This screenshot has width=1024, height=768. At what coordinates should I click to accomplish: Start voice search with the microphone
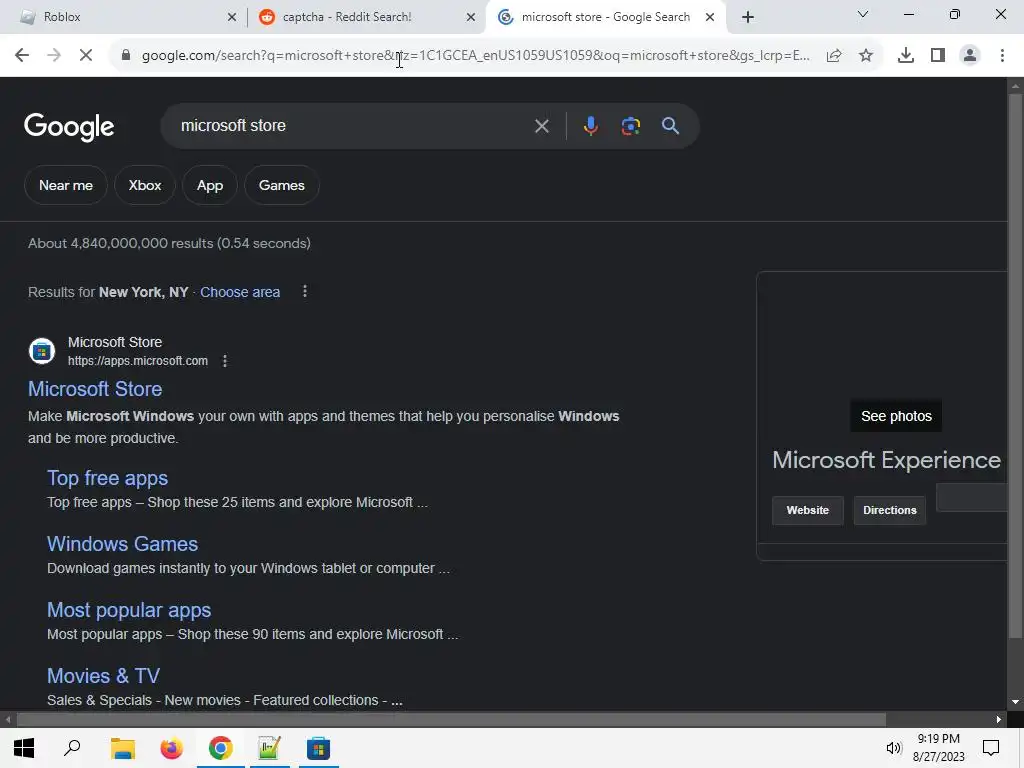point(590,126)
